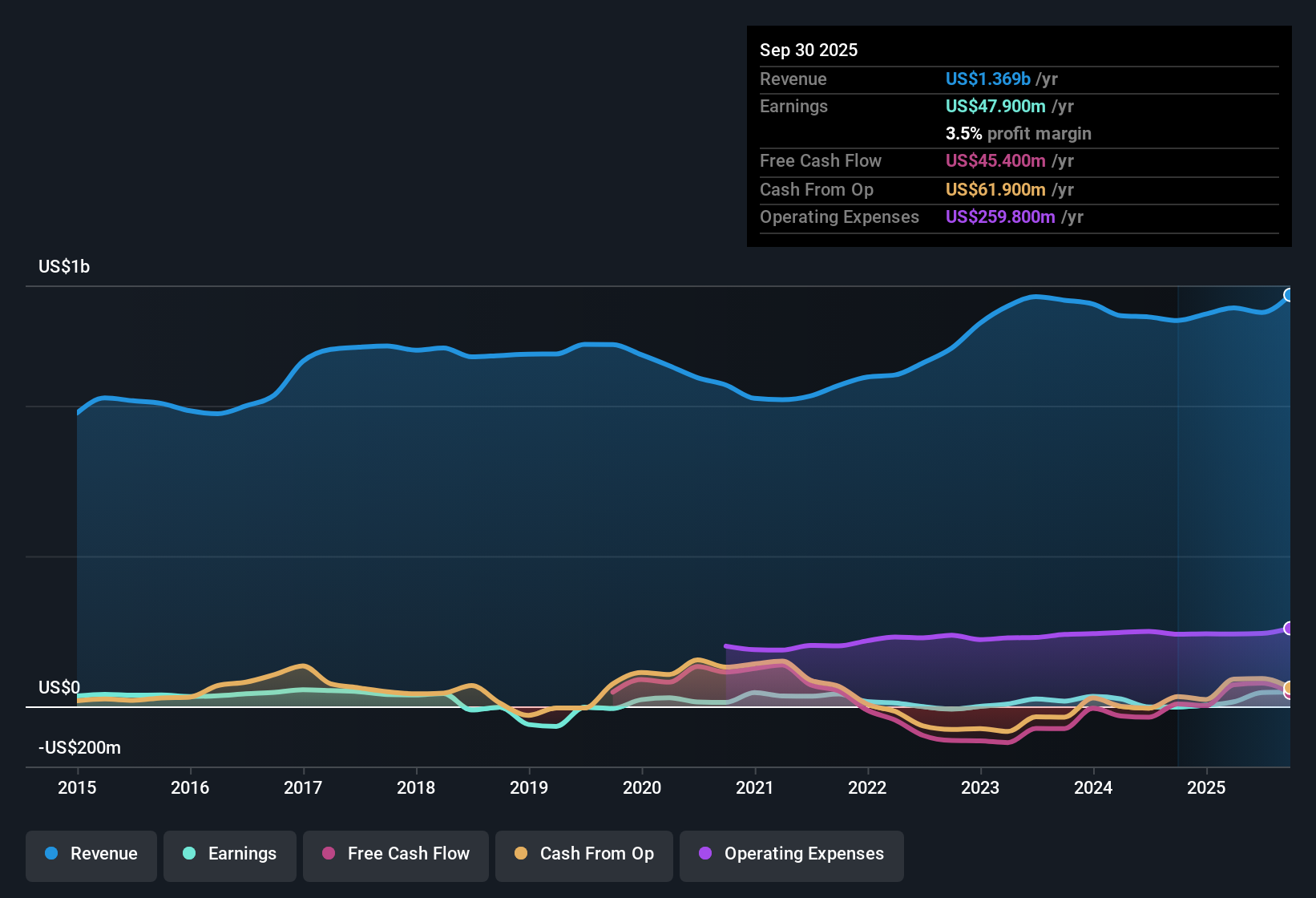The height and width of the screenshot is (898, 1316).
Task: Open the Cash From Op legend entry
Action: pyautogui.click(x=583, y=854)
